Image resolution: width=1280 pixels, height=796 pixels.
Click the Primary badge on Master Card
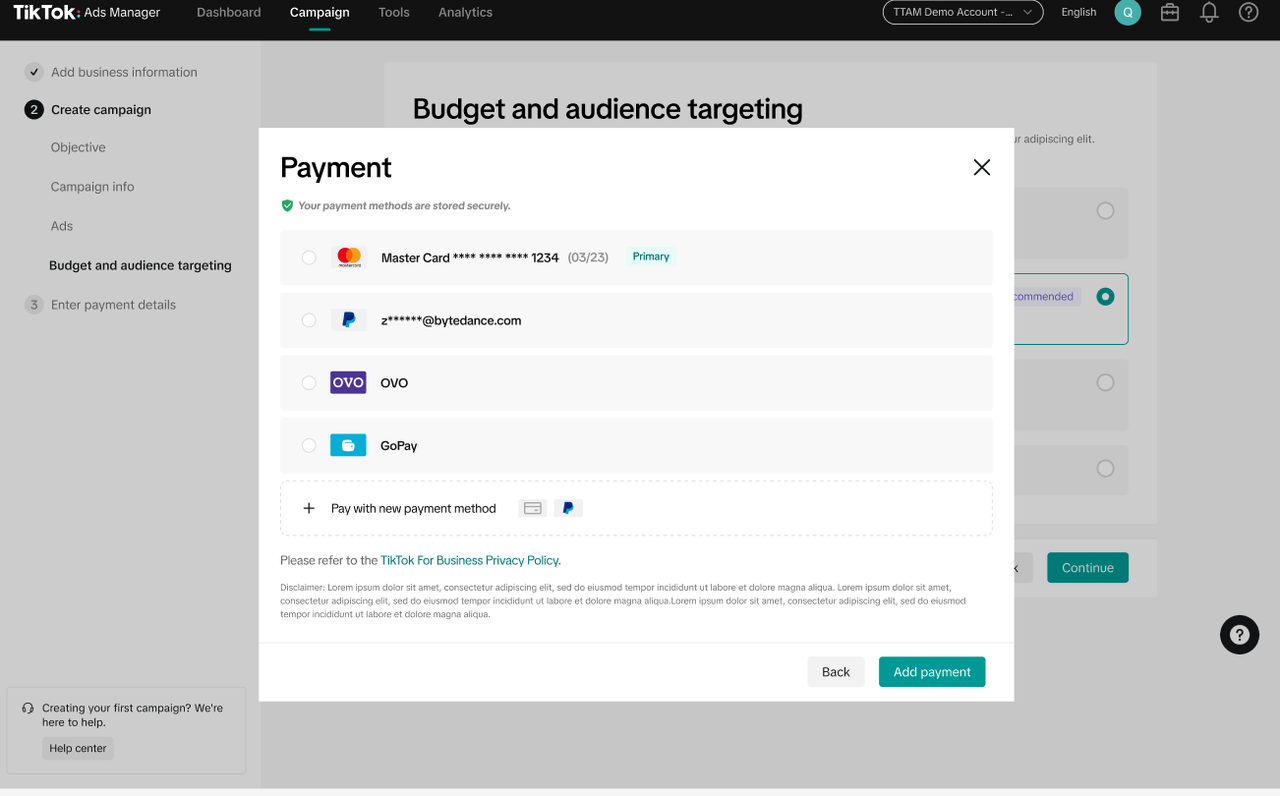click(651, 257)
